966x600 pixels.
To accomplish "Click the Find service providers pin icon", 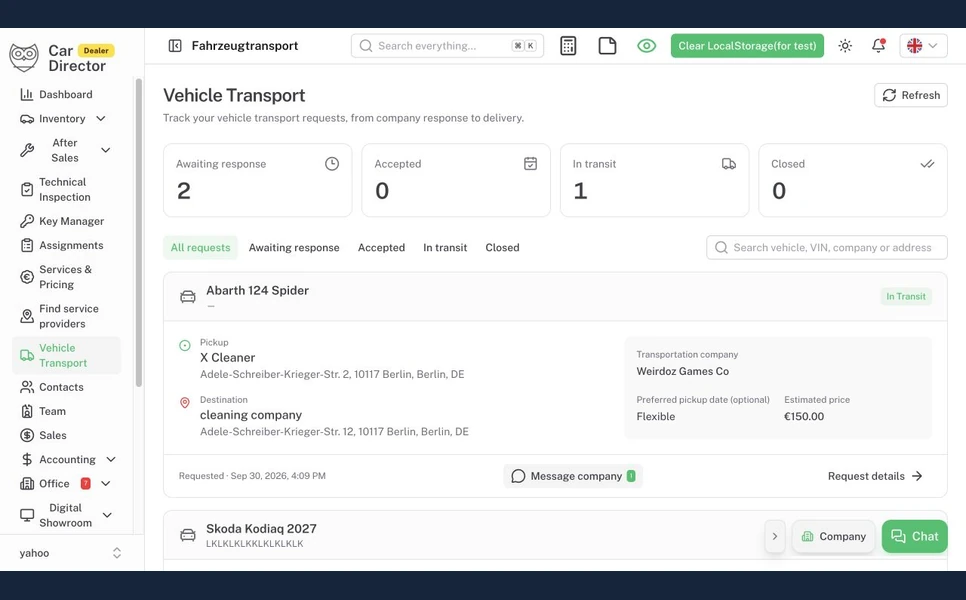I will point(26,316).
